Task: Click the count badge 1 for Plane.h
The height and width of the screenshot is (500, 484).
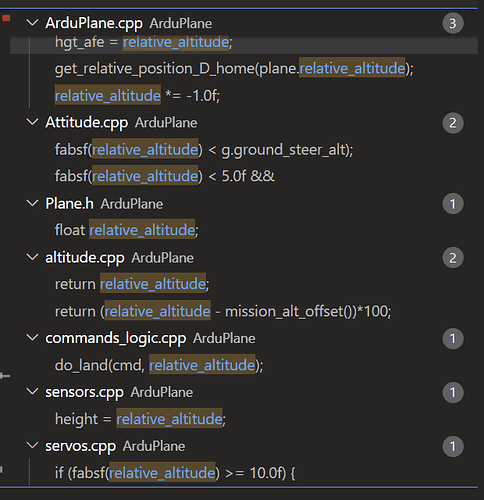Action: click(453, 204)
